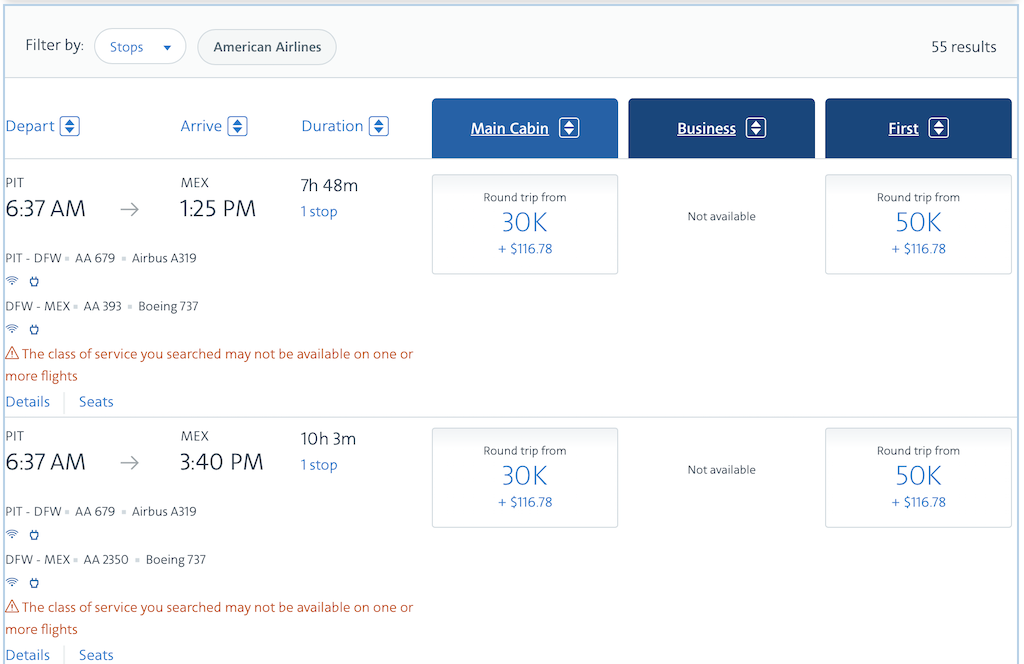Viewport: 1024px width, 664px height.
Task: Click power outlet icon under AA 2350
Action: click(x=34, y=582)
